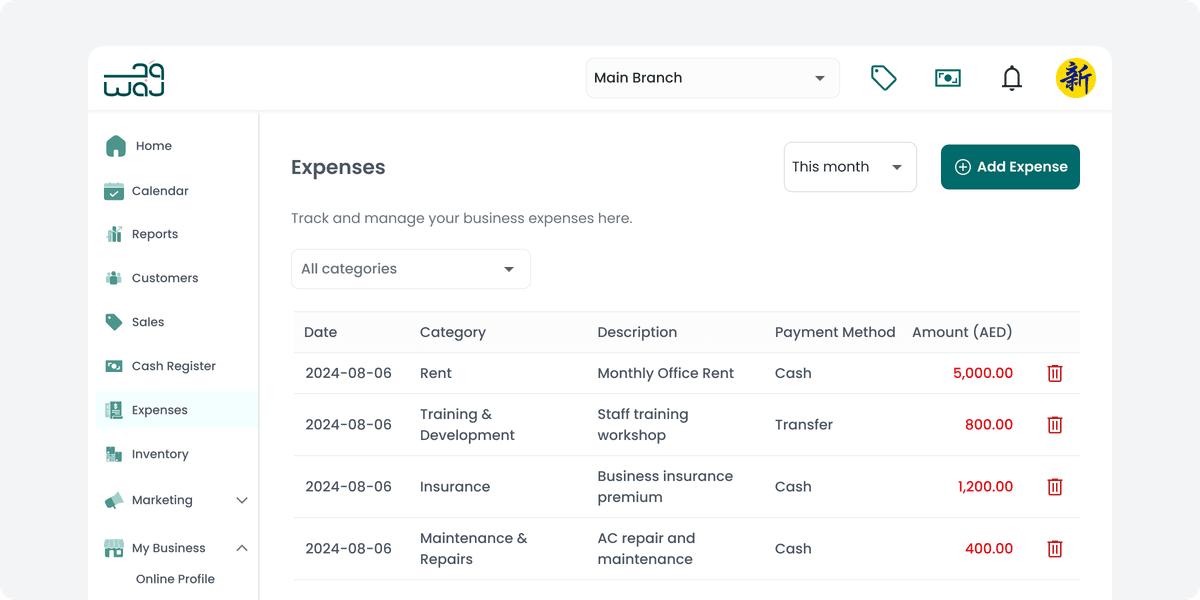Click the banknote icon in the top bar
This screenshot has width=1200, height=600.
click(947, 77)
